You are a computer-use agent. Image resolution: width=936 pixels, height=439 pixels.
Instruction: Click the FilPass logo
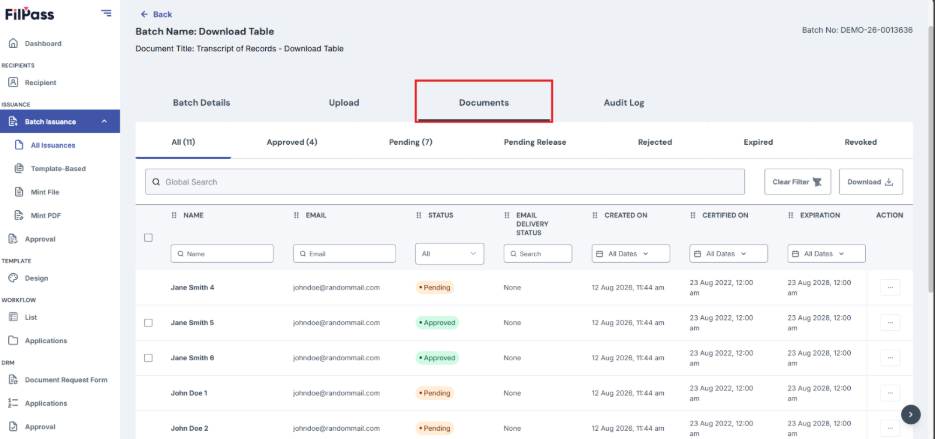point(30,14)
